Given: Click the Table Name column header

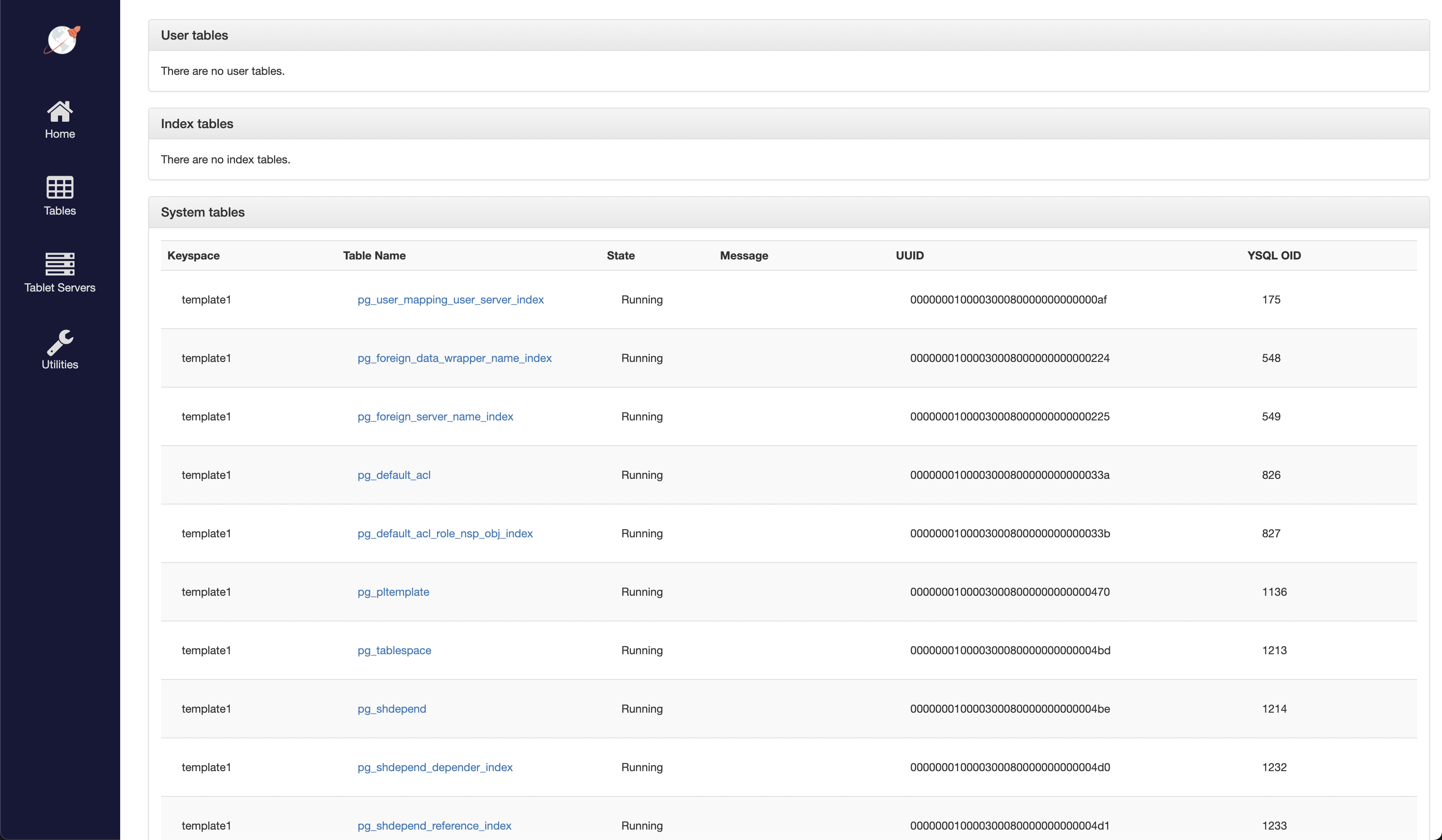Looking at the screenshot, I should 374,255.
